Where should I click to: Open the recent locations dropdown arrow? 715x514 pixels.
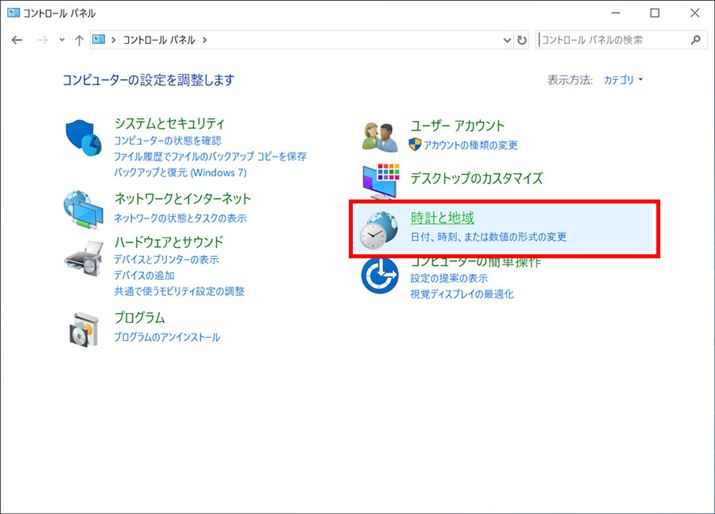click(62, 40)
